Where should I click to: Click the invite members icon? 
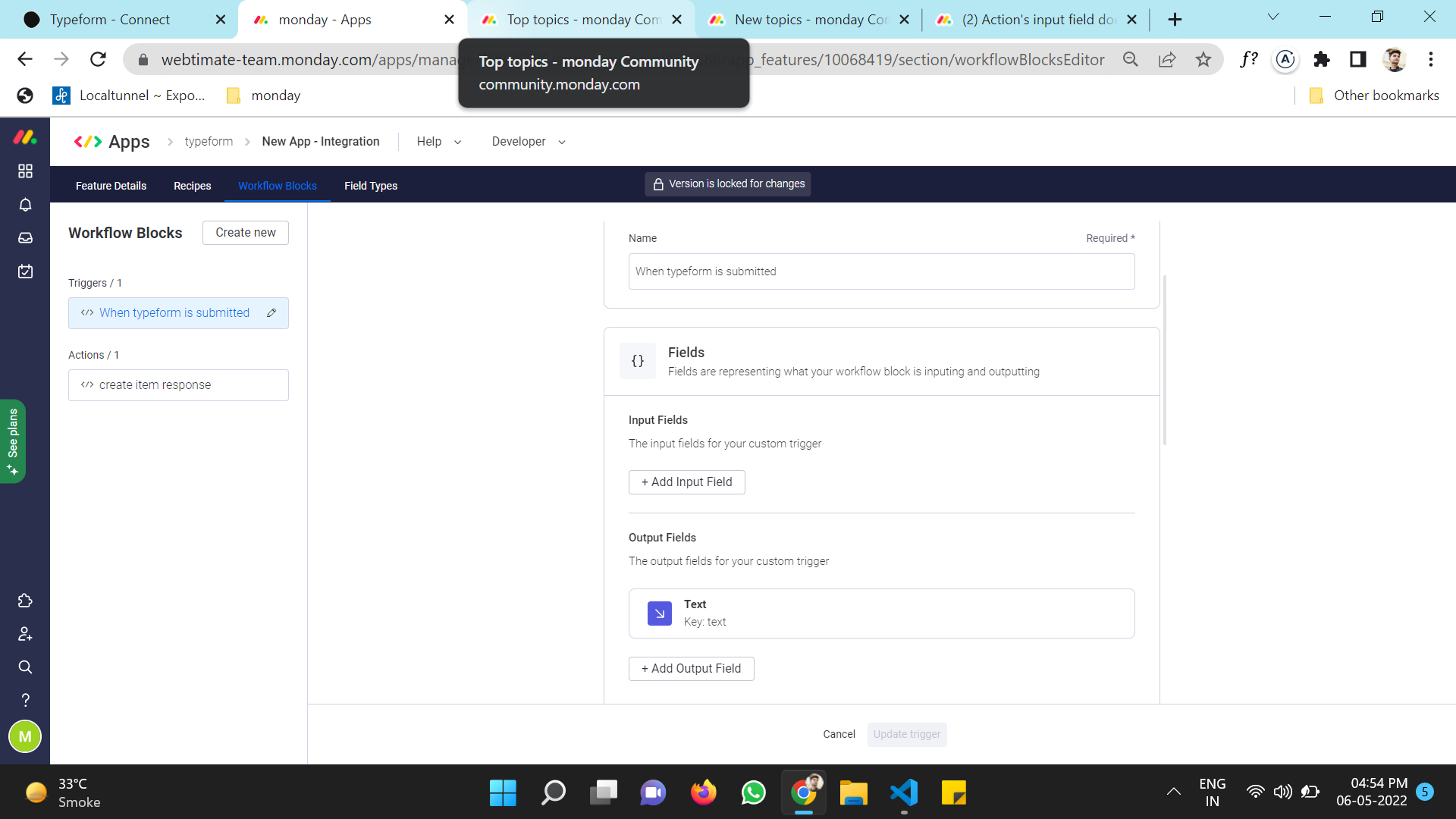25,634
